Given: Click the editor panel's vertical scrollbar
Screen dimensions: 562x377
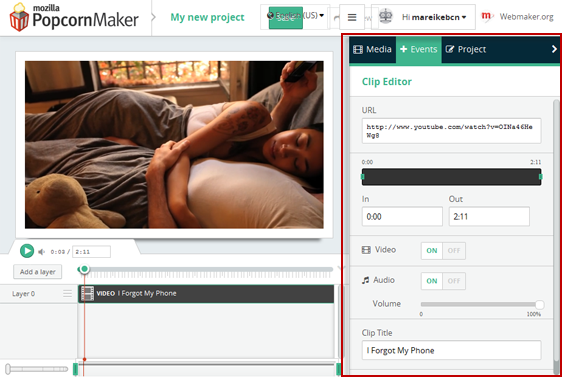Looking at the screenshot, I should 556,237.
